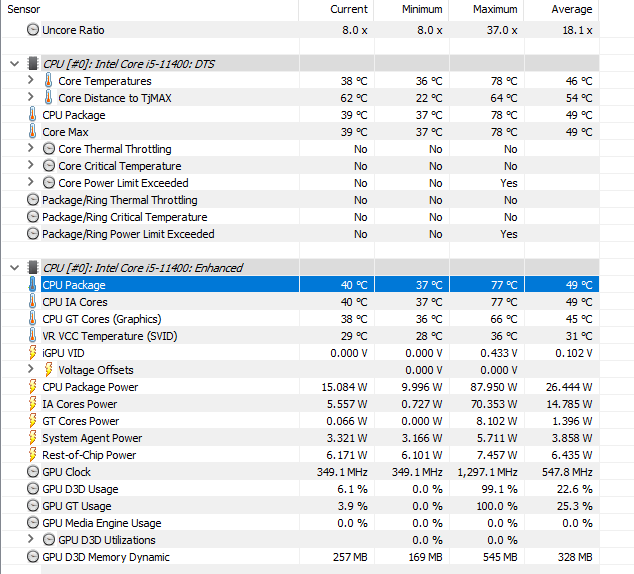Click the thermometer icon beside VR VCC Temperature
634x574 pixels.
(x=34, y=336)
